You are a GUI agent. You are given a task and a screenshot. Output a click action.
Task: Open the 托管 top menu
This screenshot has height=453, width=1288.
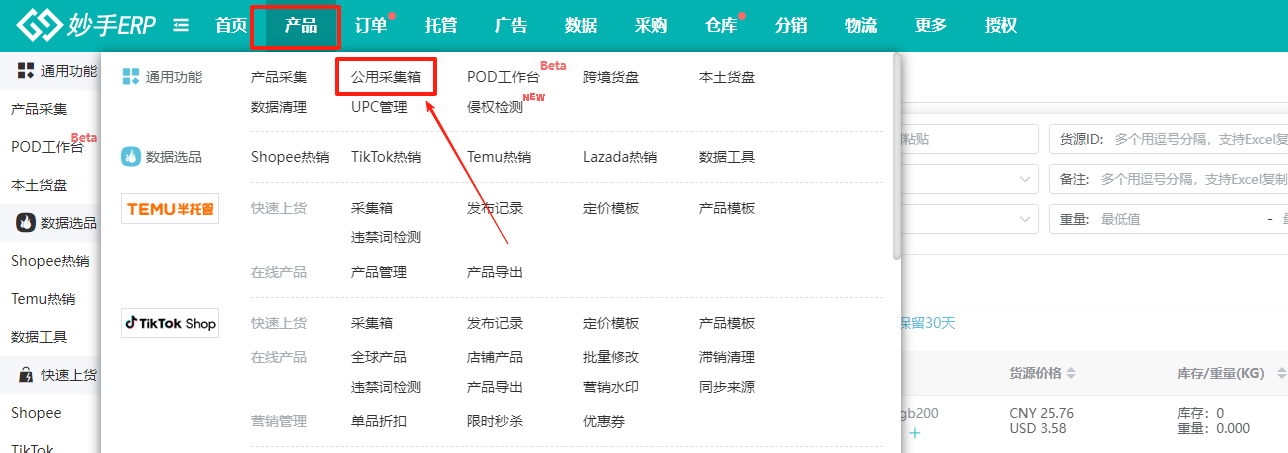(x=441, y=26)
